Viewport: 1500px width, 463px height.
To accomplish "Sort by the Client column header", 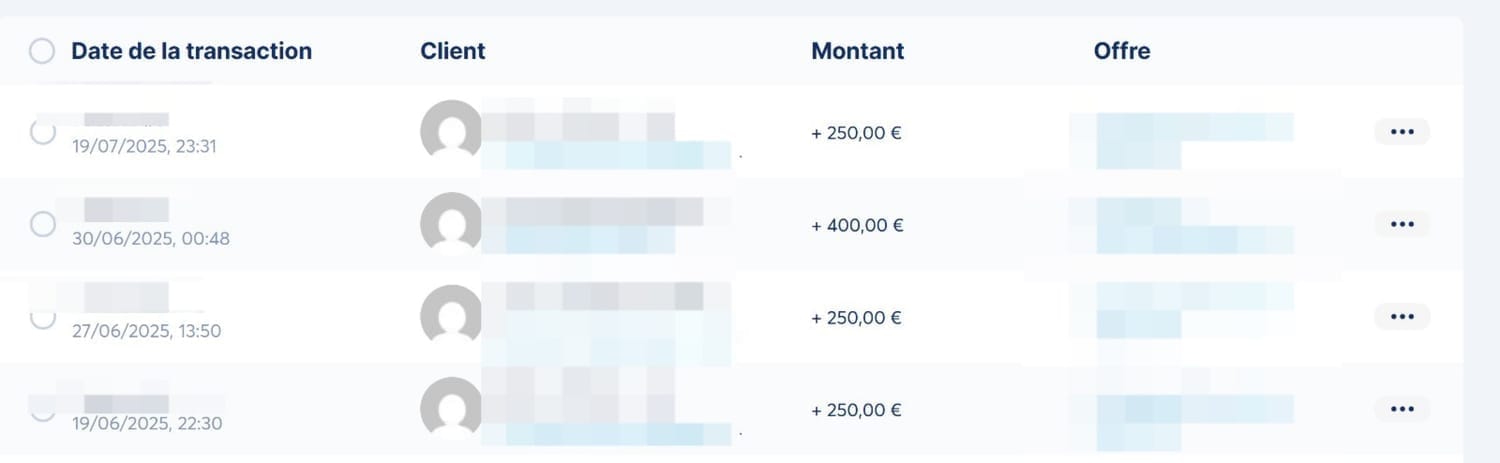I will click(453, 51).
